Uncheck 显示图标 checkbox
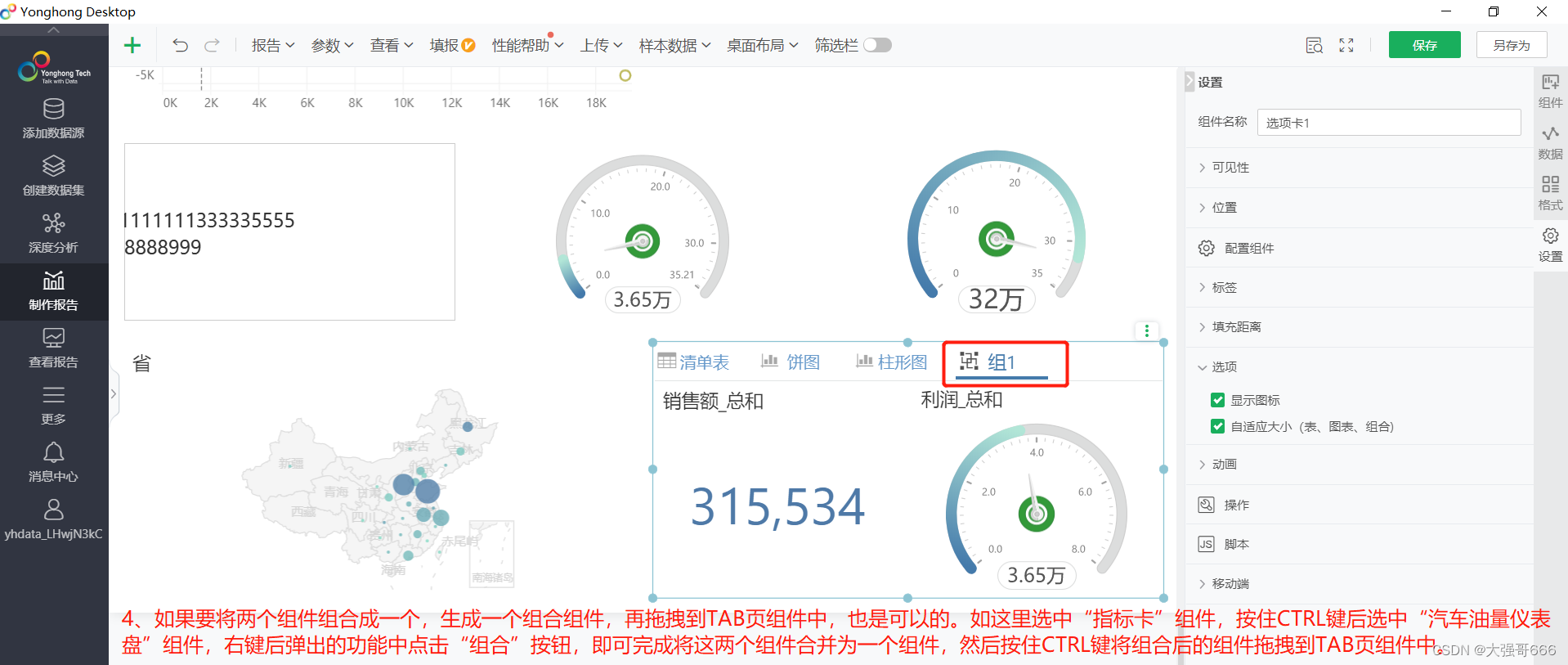Screen dimensions: 1568x665 tap(1217, 400)
